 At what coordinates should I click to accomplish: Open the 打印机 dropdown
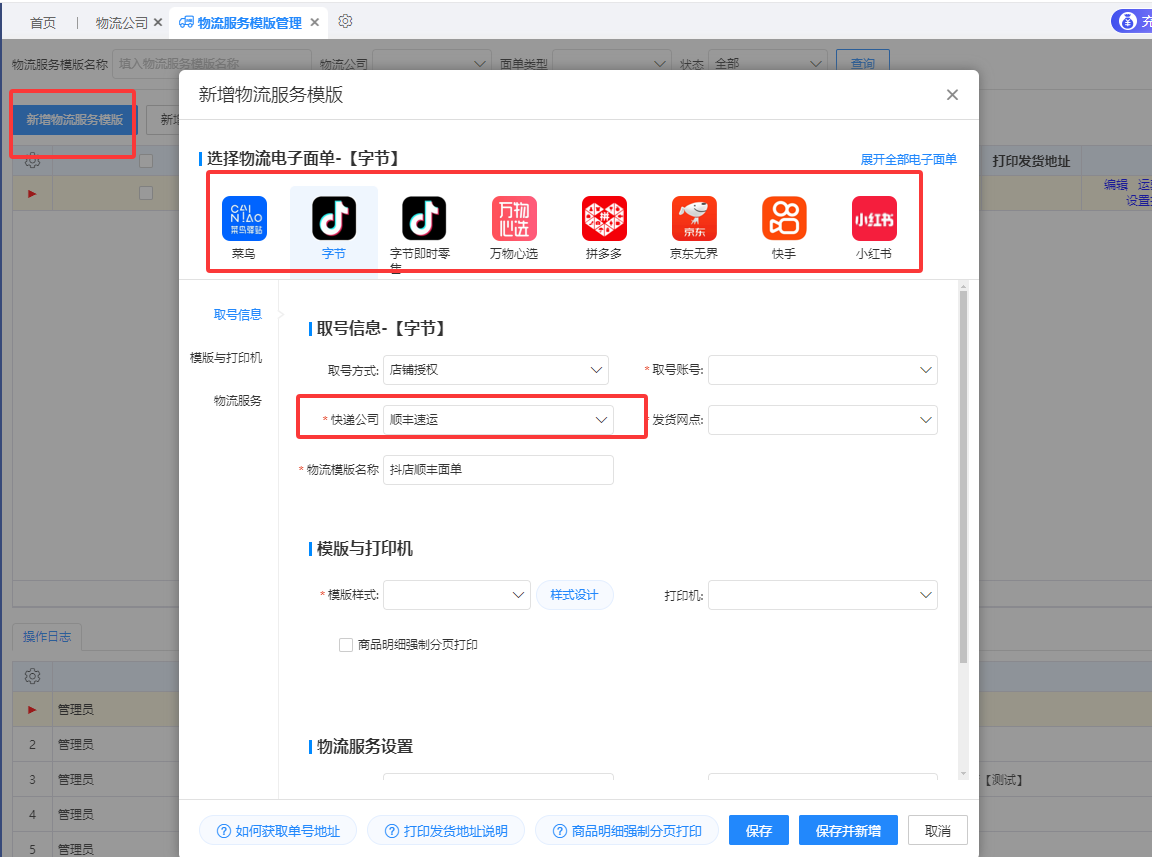coord(823,595)
